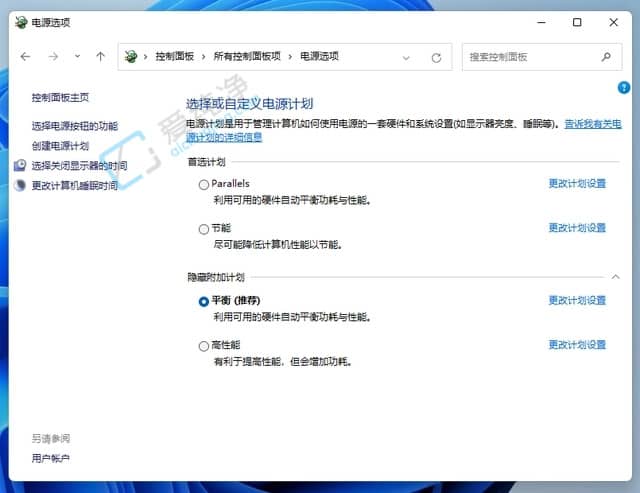Open the address bar history dropdown

[406, 58]
